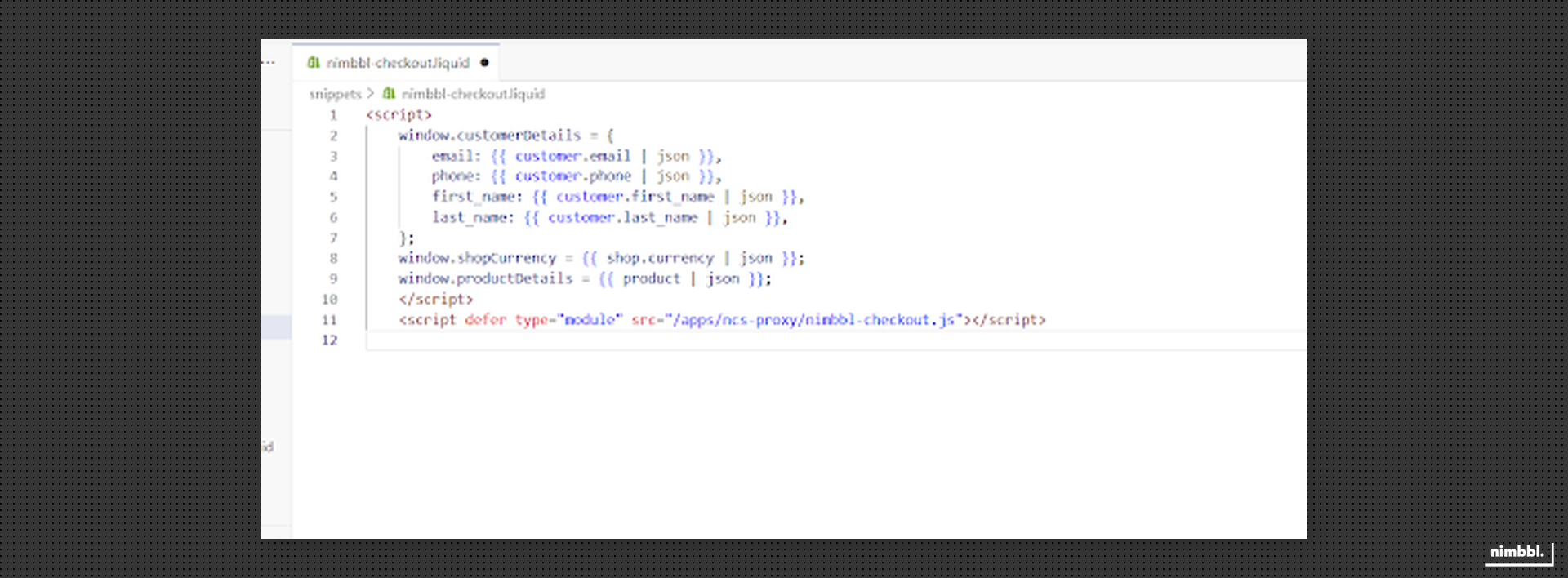This screenshot has width=1568, height=578.
Task: Click line number 12 in gutter
Action: (329, 340)
